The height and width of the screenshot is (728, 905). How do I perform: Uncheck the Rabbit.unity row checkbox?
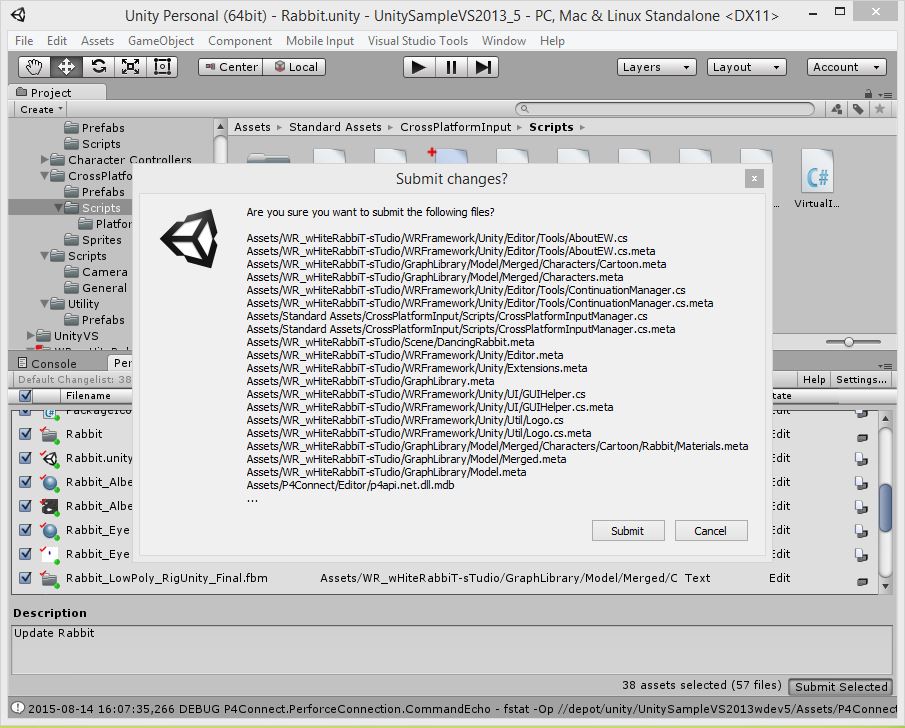tap(25, 458)
